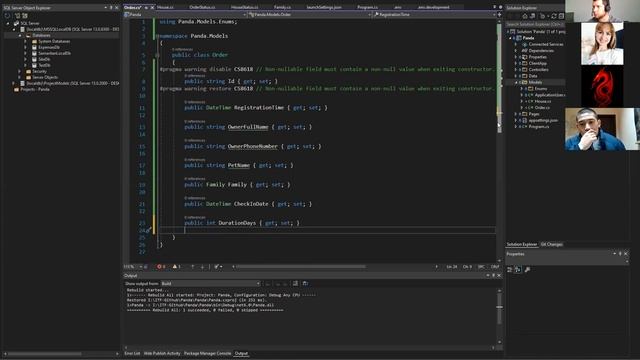Click the Collapse All icon in Solution Explorer
640x360 pixels.
tap(561, 16)
